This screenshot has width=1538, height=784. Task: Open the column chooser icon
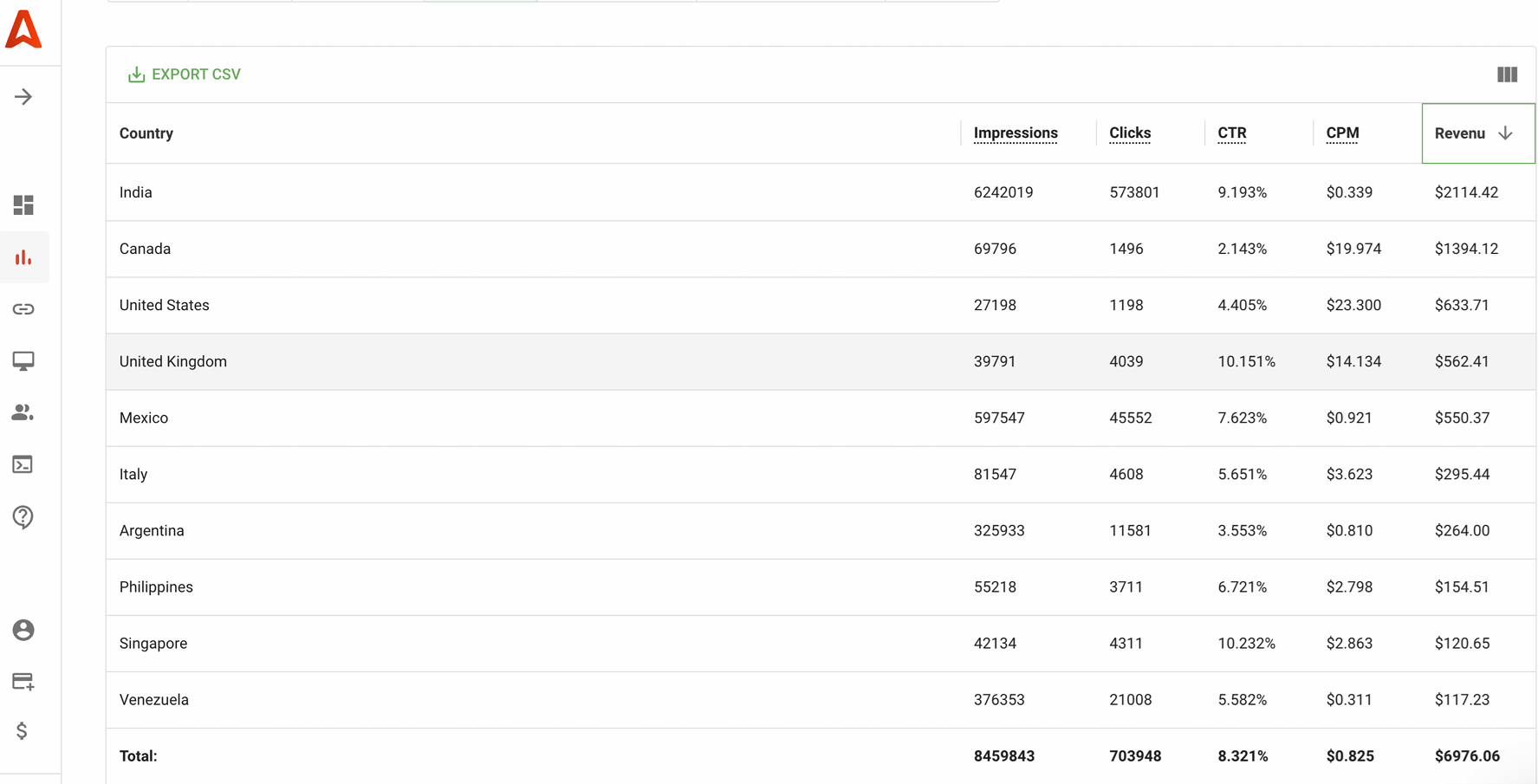click(x=1507, y=75)
